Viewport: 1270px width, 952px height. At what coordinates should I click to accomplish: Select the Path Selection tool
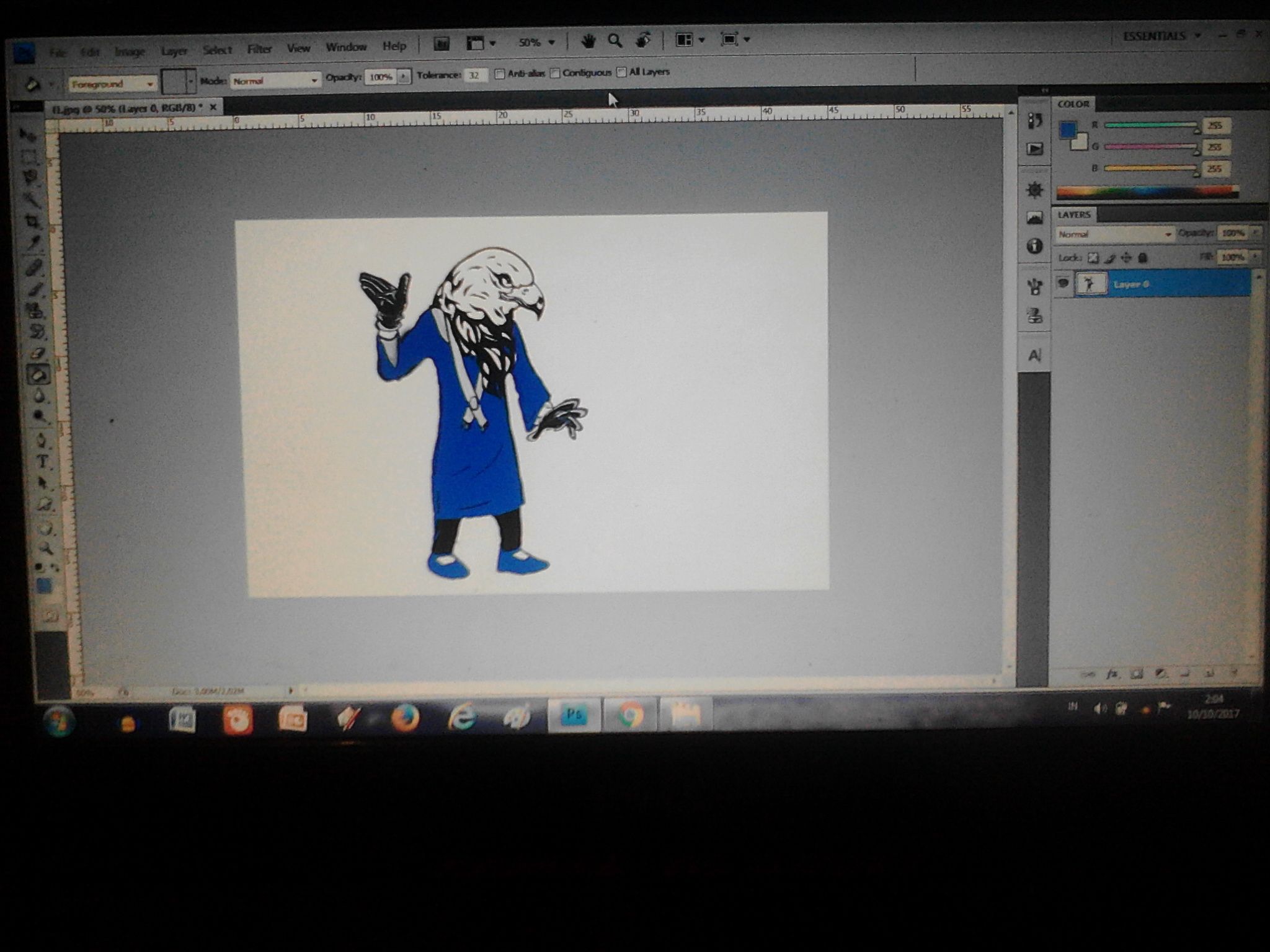(43, 483)
